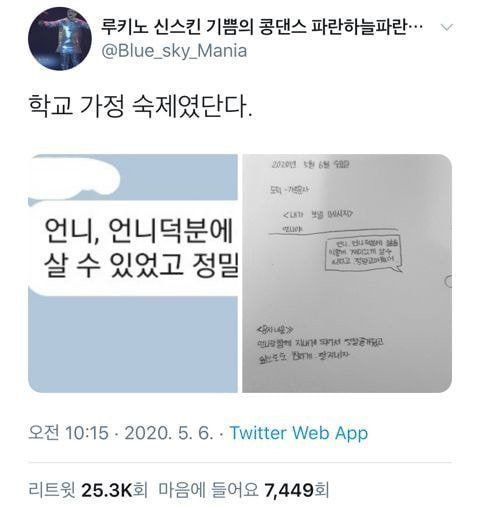Viewport: 480px width, 509px height.
Task: Click the handwritten bracketed title above the line
Action: [318, 214]
